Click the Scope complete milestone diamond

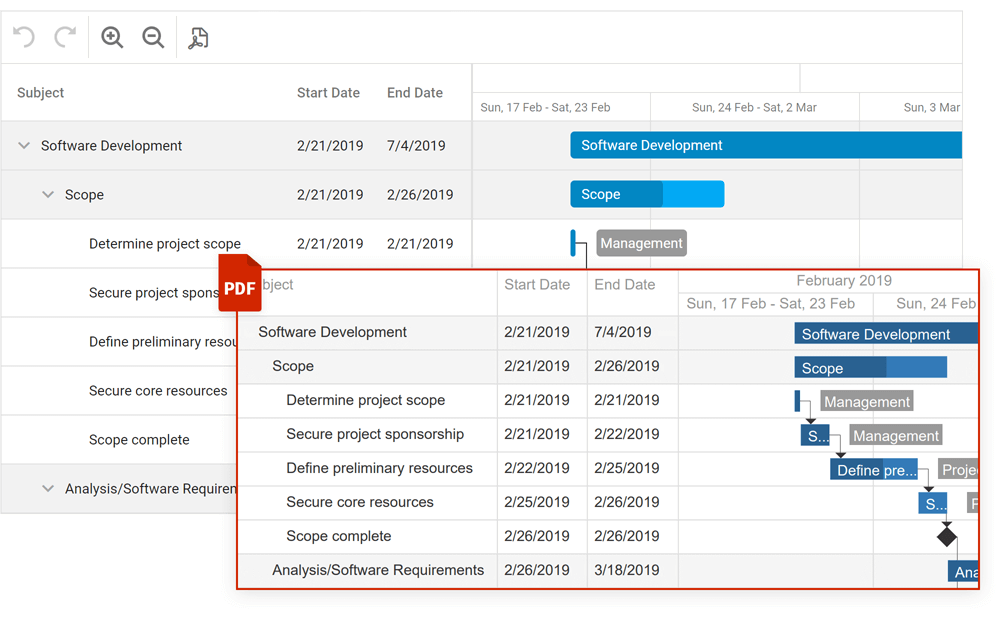[947, 537]
